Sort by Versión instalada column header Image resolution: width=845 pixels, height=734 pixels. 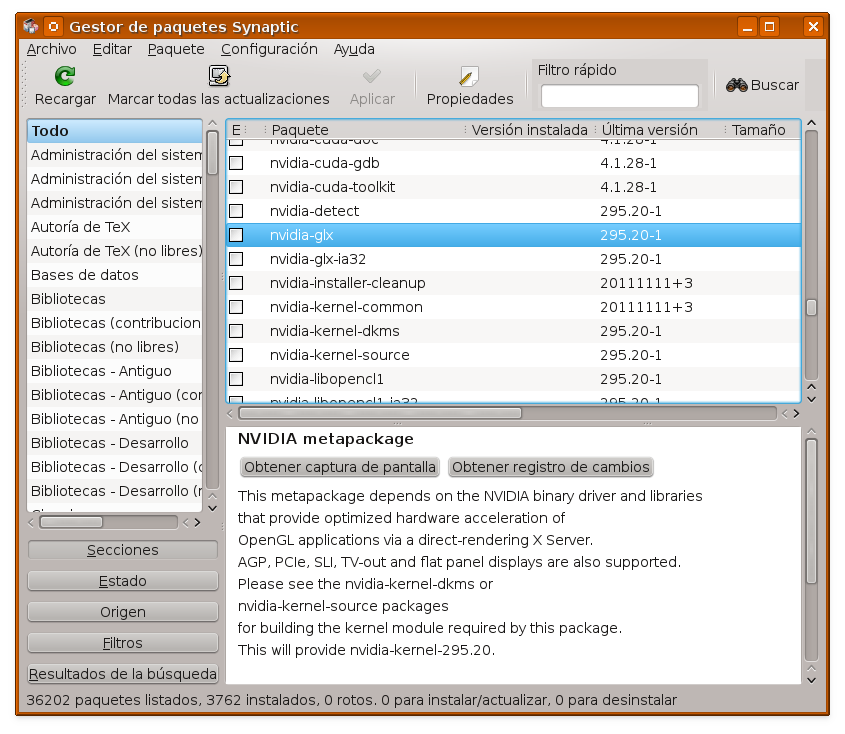click(x=529, y=130)
